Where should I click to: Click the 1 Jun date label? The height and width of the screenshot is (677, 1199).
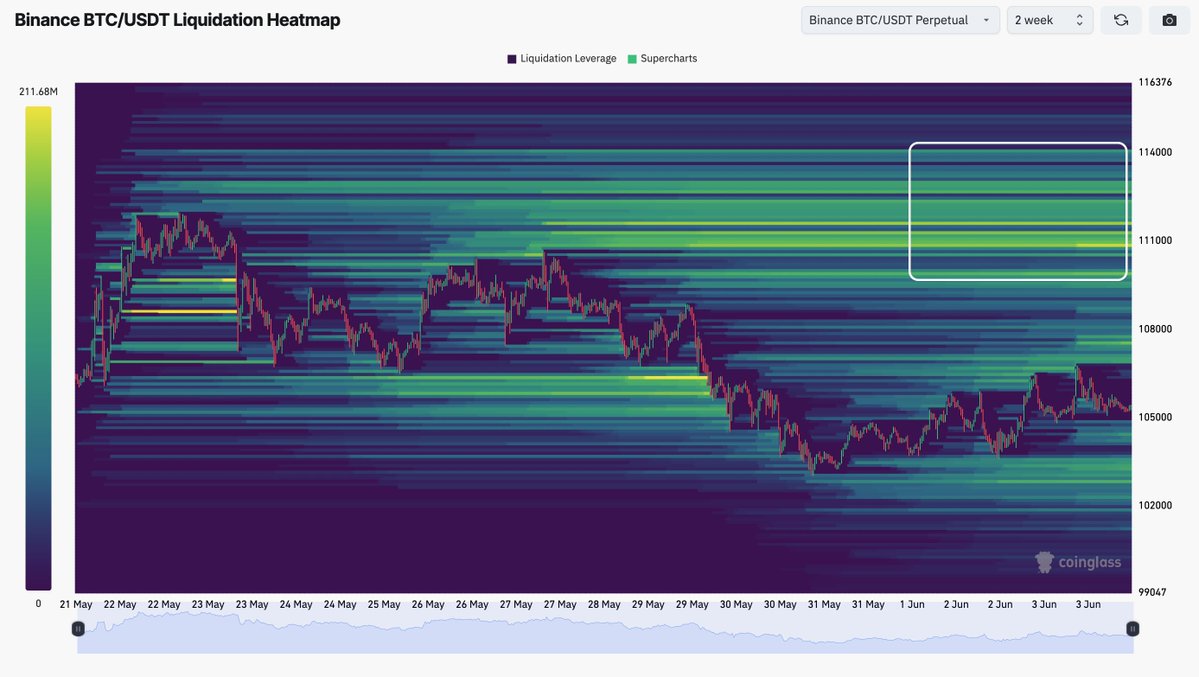(912, 604)
